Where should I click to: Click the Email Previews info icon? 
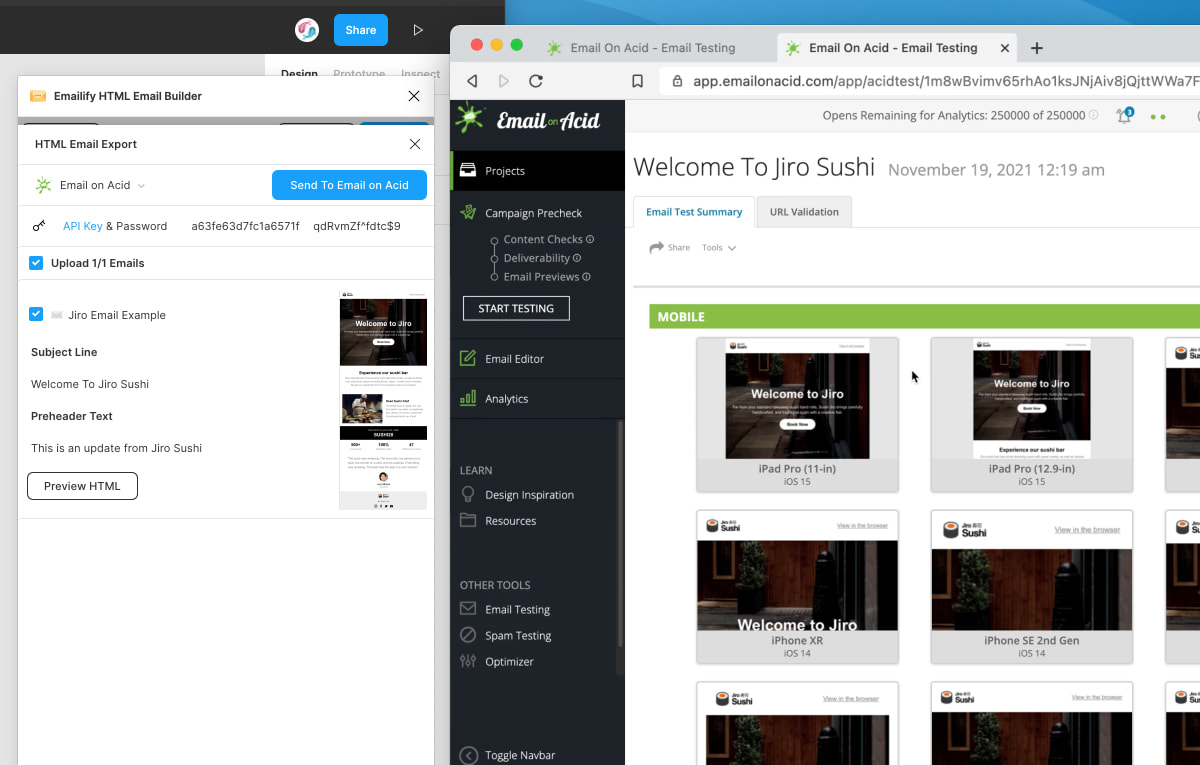pyautogui.click(x=586, y=277)
